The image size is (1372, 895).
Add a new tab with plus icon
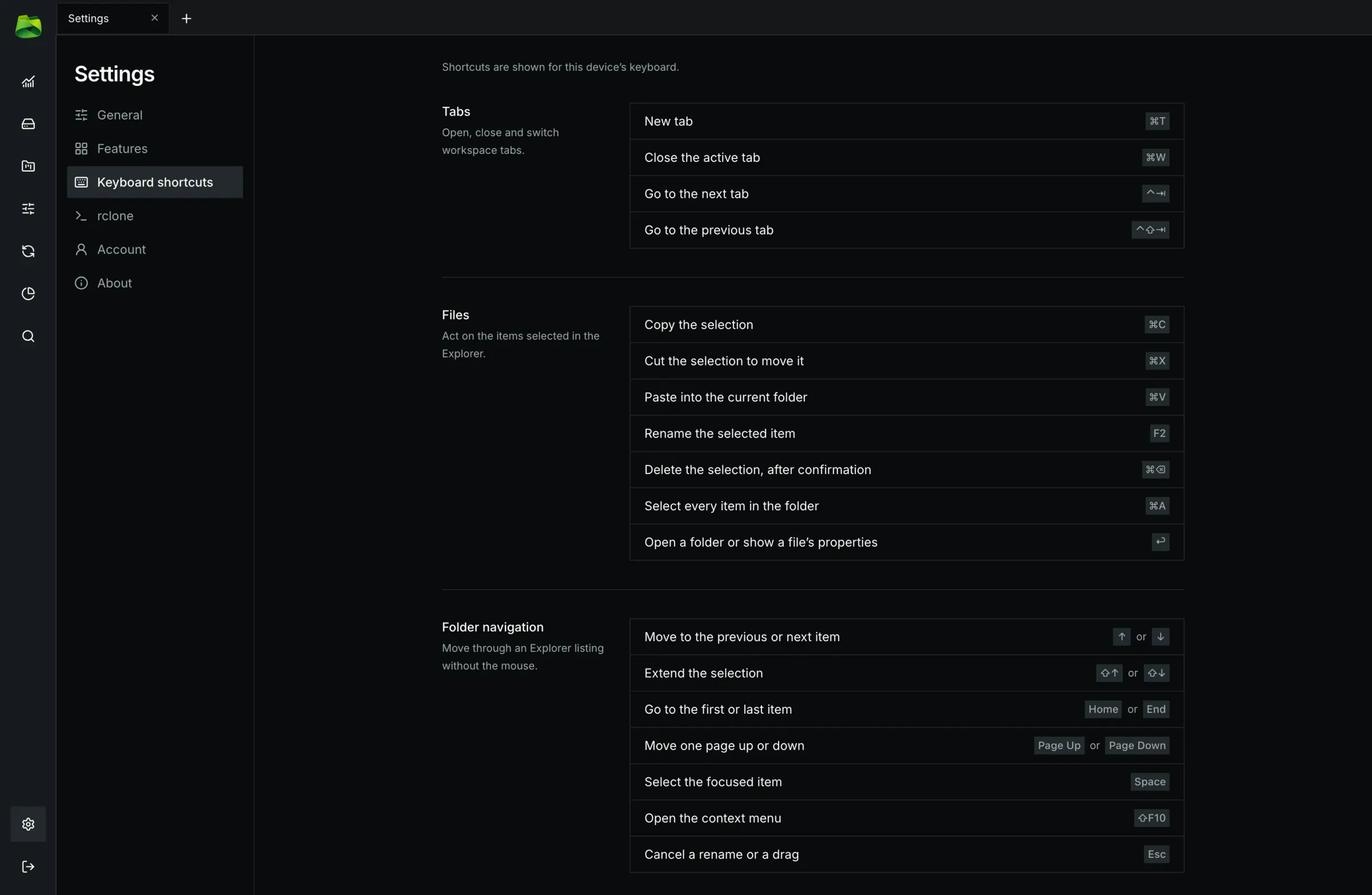186,18
